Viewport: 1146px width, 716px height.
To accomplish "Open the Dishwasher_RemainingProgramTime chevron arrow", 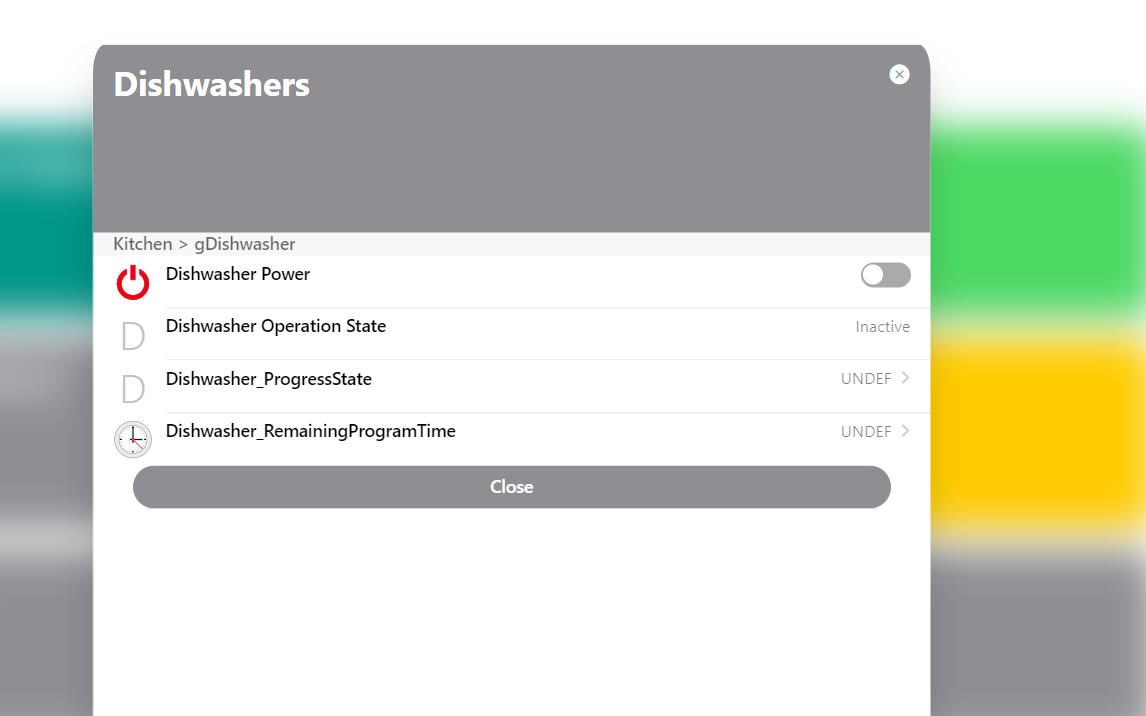I will [x=905, y=431].
